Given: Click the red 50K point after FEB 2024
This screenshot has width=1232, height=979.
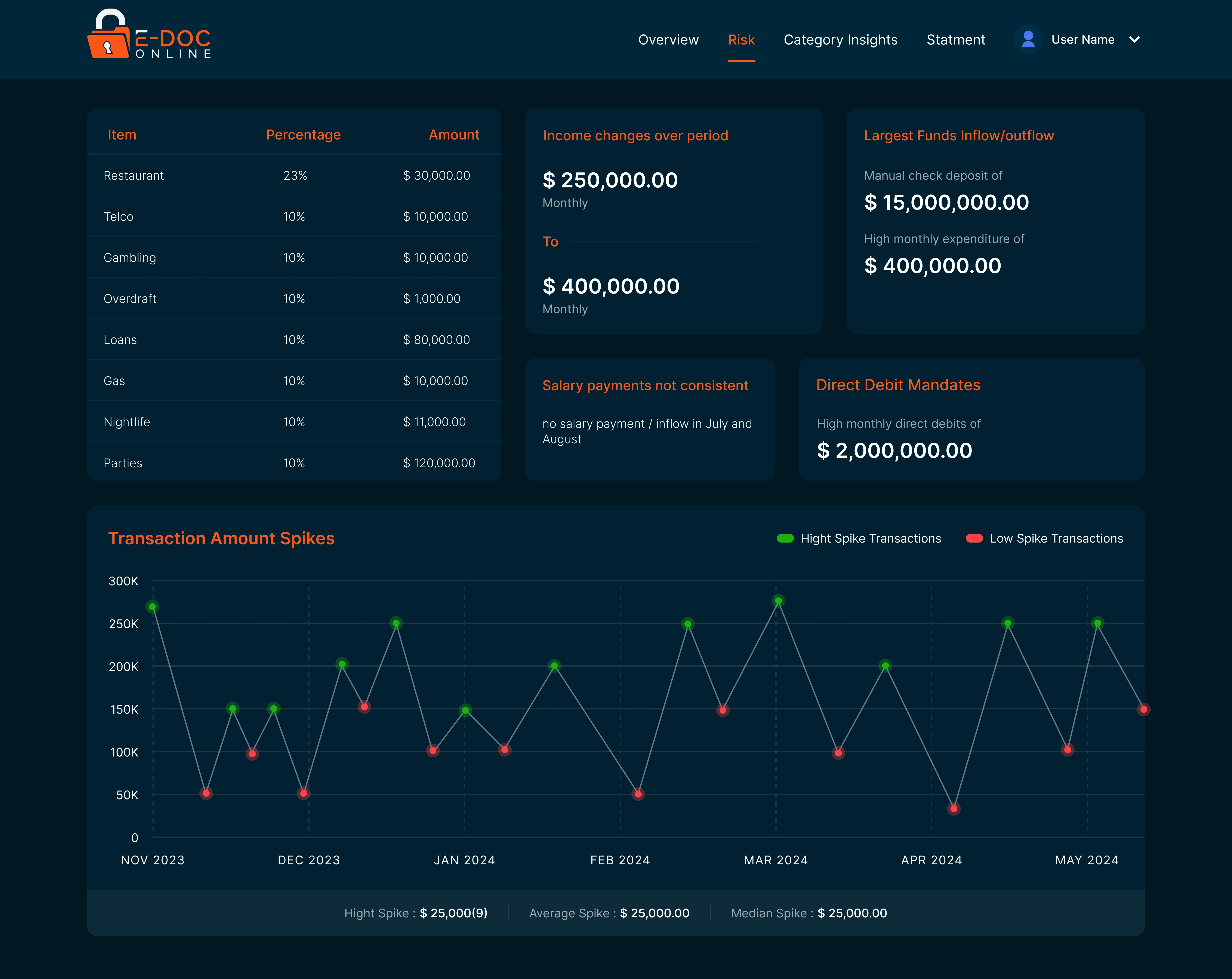Looking at the screenshot, I should click(x=638, y=794).
